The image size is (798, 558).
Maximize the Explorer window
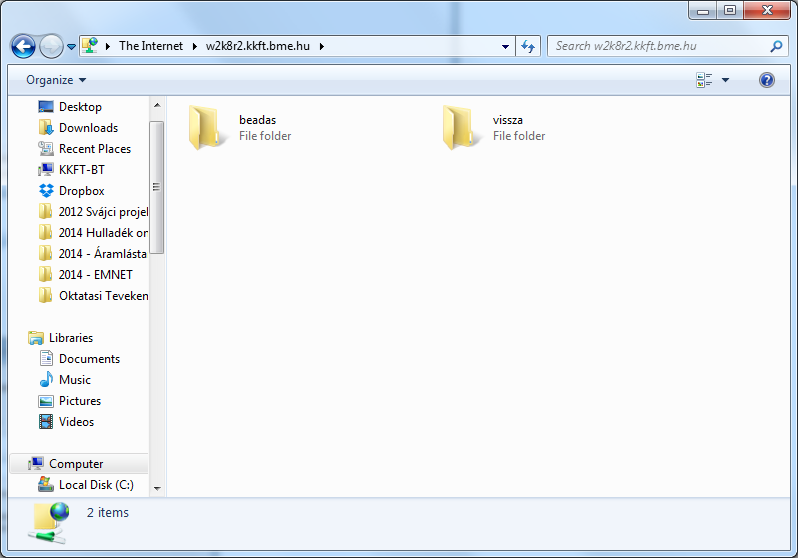(730, 10)
